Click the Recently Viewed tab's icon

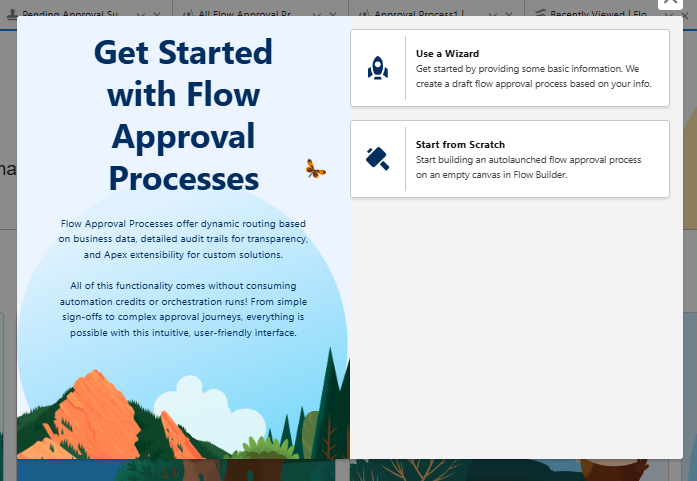(x=541, y=13)
